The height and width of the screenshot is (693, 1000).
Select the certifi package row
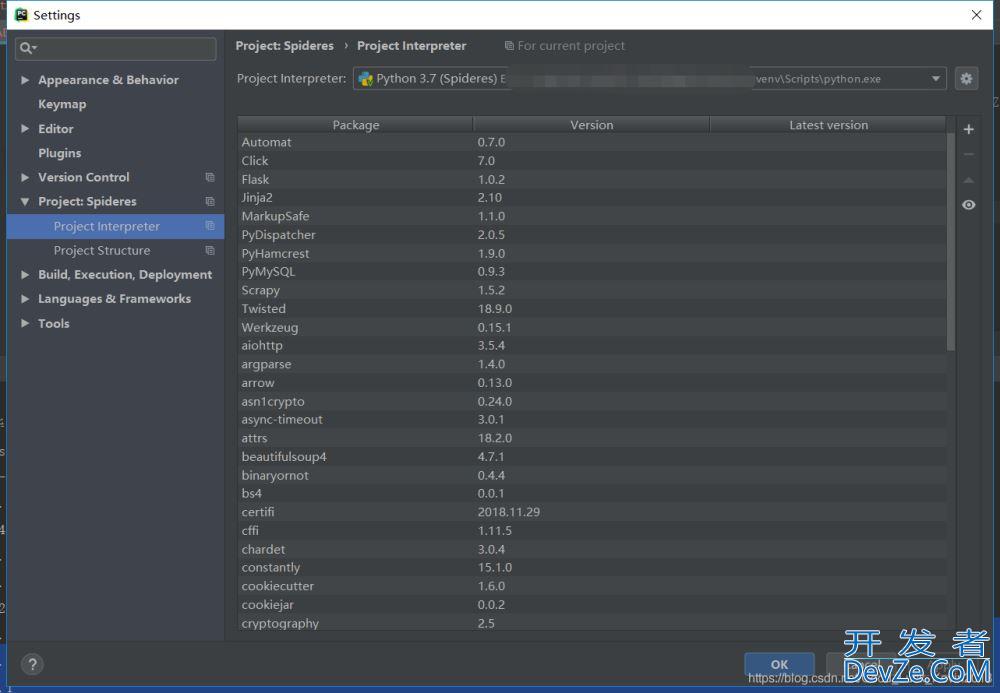[592, 512]
